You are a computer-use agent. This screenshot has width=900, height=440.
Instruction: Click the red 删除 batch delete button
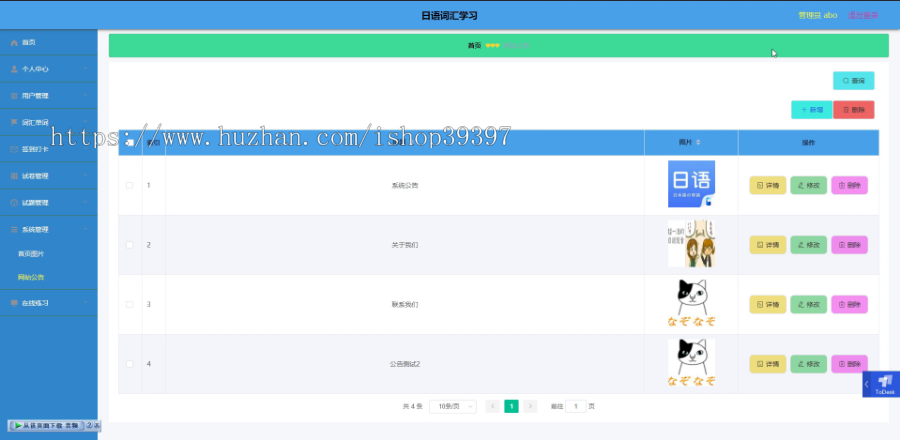tap(854, 110)
